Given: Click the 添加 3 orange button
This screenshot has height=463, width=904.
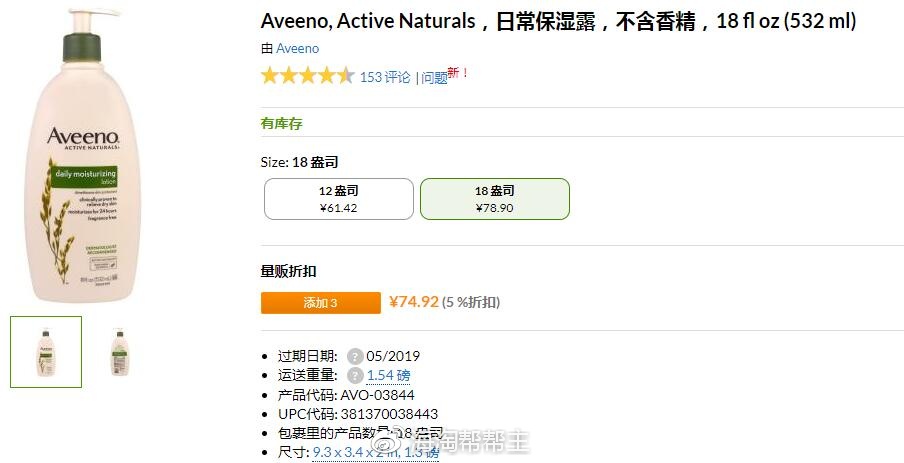Looking at the screenshot, I should coord(321,303).
